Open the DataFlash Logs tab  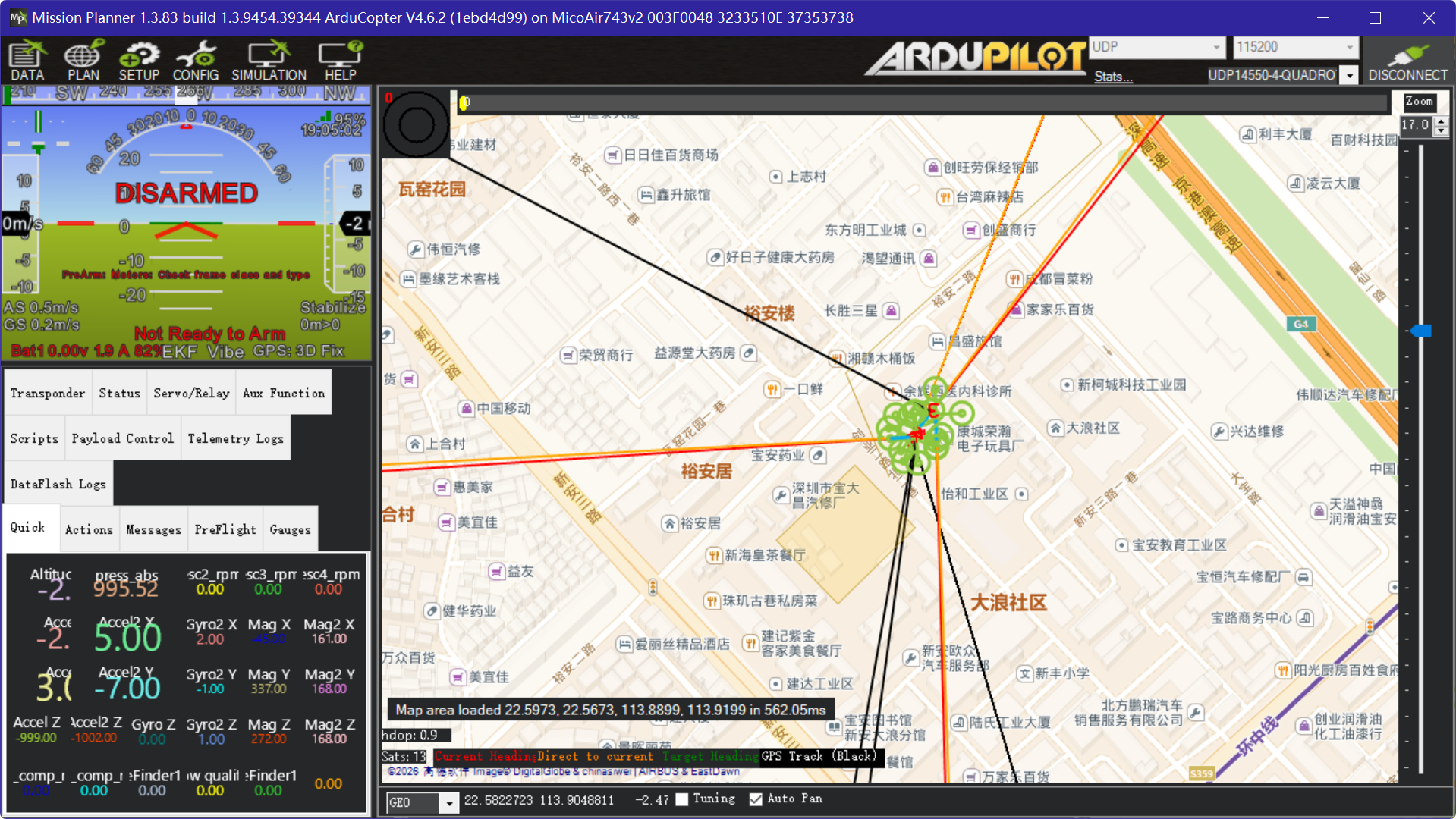pos(58,484)
